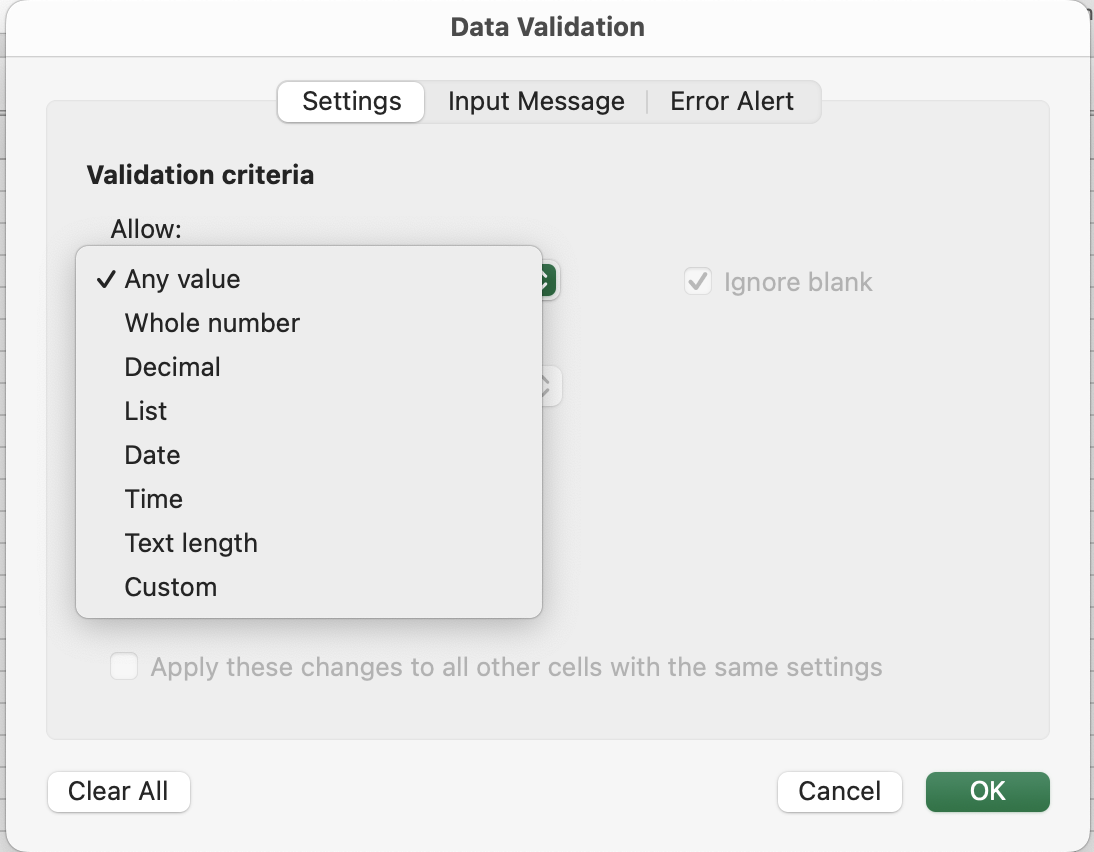Click the Data Validation title bar
Image resolution: width=1094 pixels, height=852 pixels.
tap(547, 27)
